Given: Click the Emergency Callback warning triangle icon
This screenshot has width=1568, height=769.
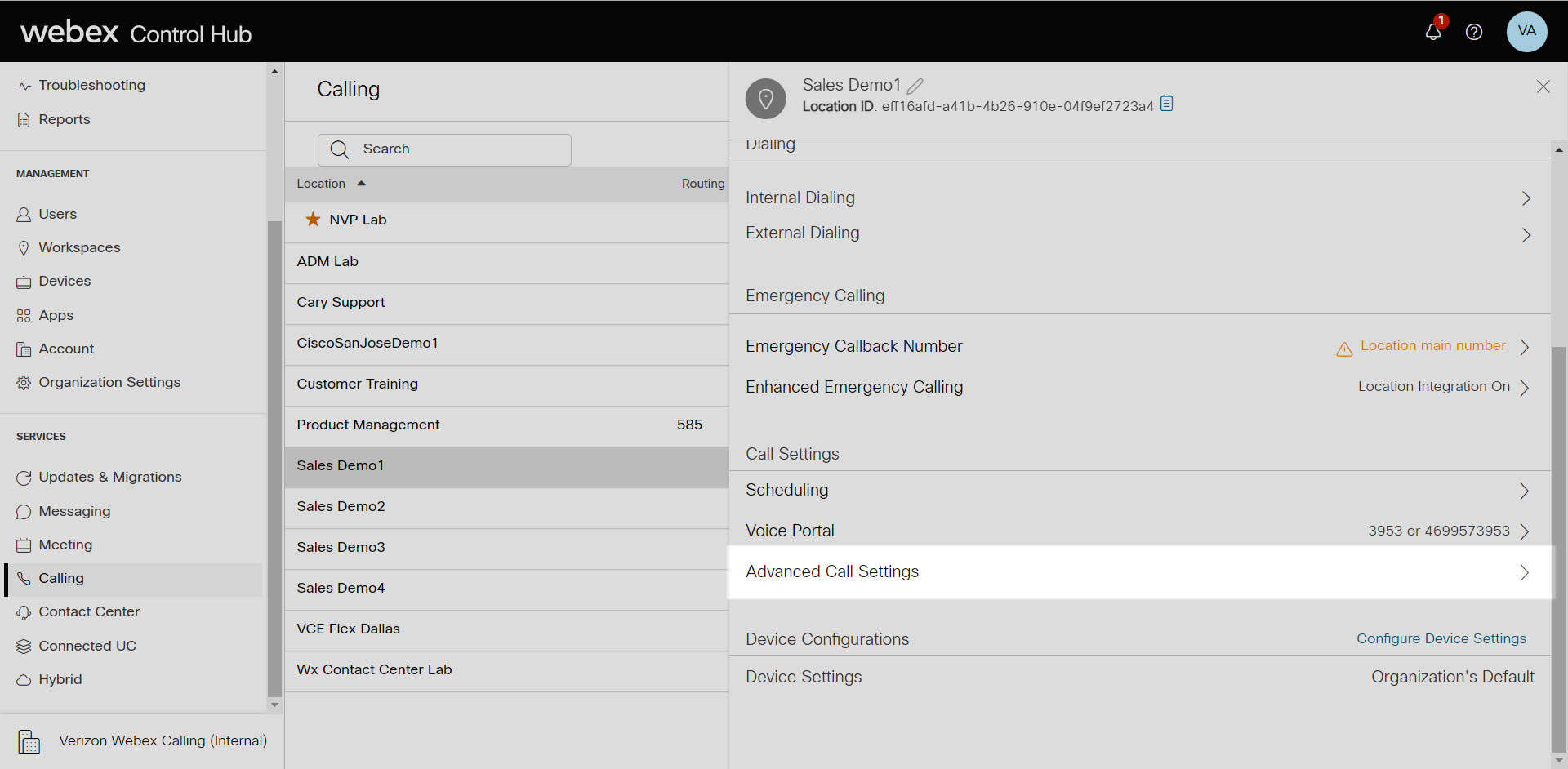Looking at the screenshot, I should click(1344, 349).
